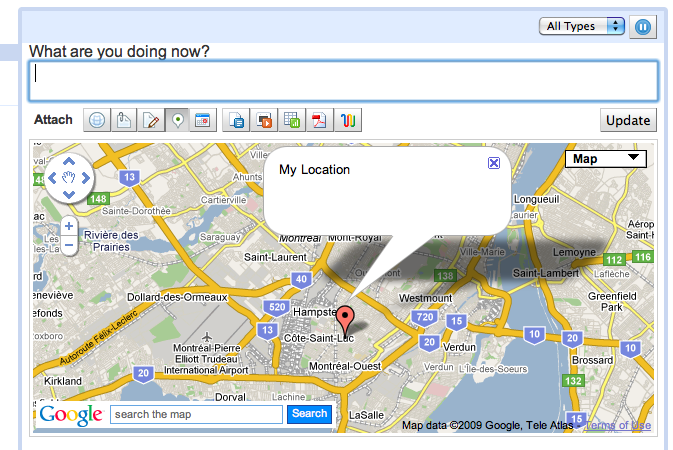
Task: Click the green route 132 shield
Action: coord(573,380)
